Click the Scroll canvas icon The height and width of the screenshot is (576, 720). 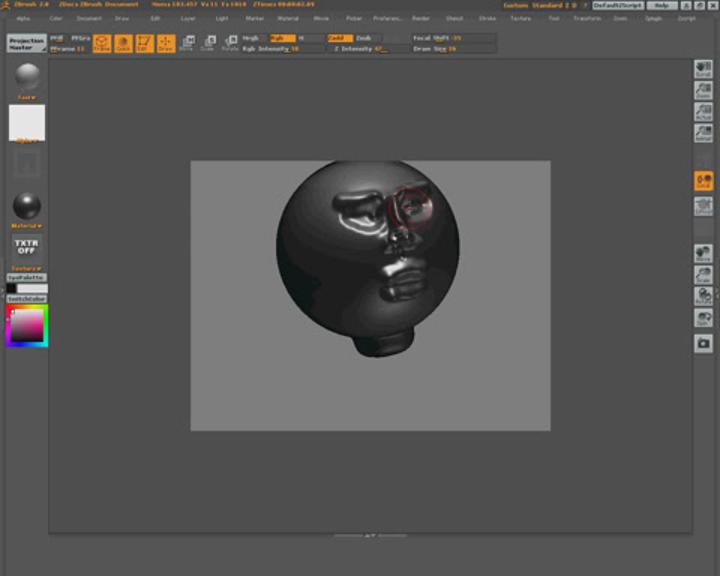pos(703,69)
